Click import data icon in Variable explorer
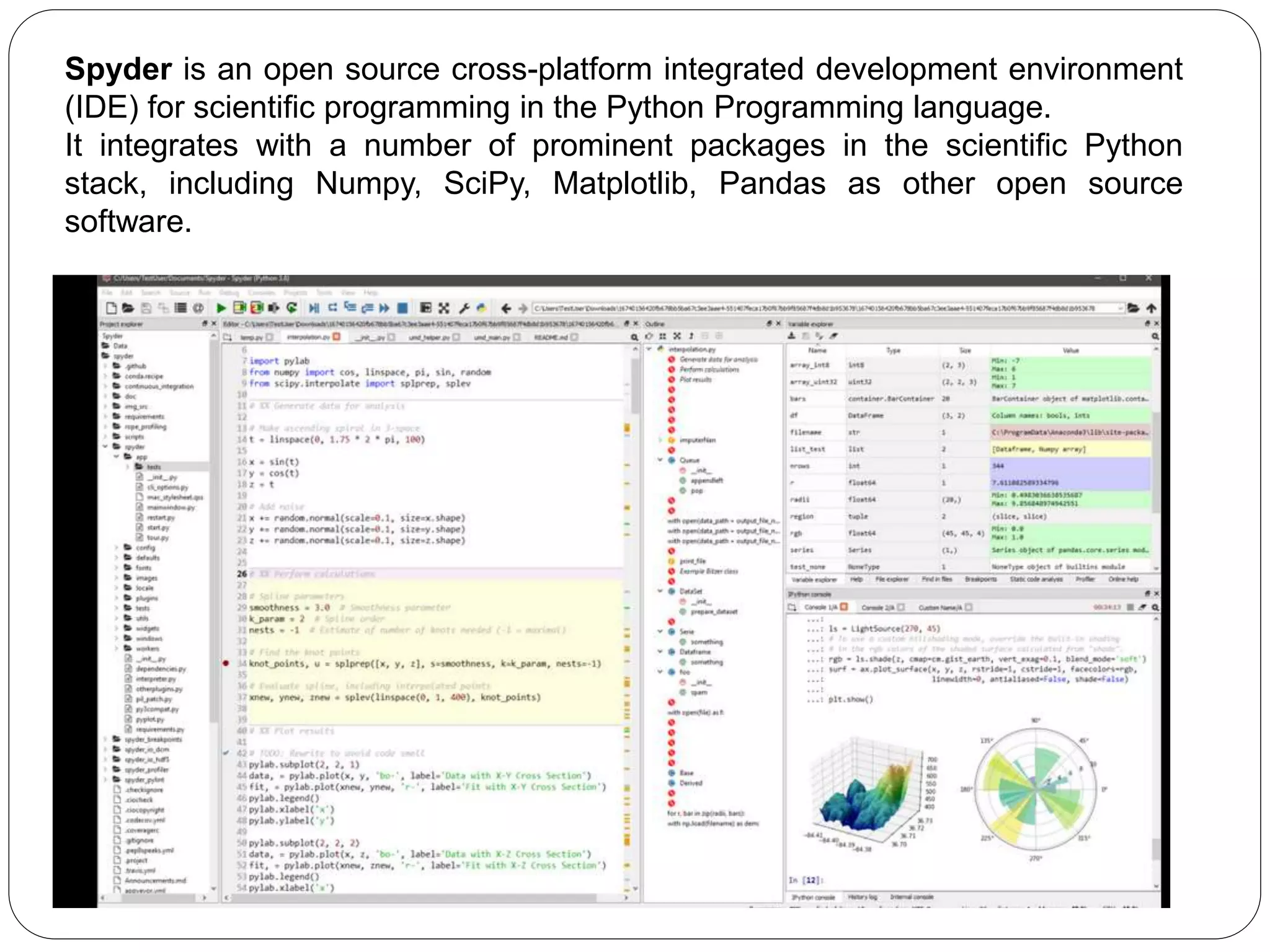1270x952 pixels. coord(792,336)
